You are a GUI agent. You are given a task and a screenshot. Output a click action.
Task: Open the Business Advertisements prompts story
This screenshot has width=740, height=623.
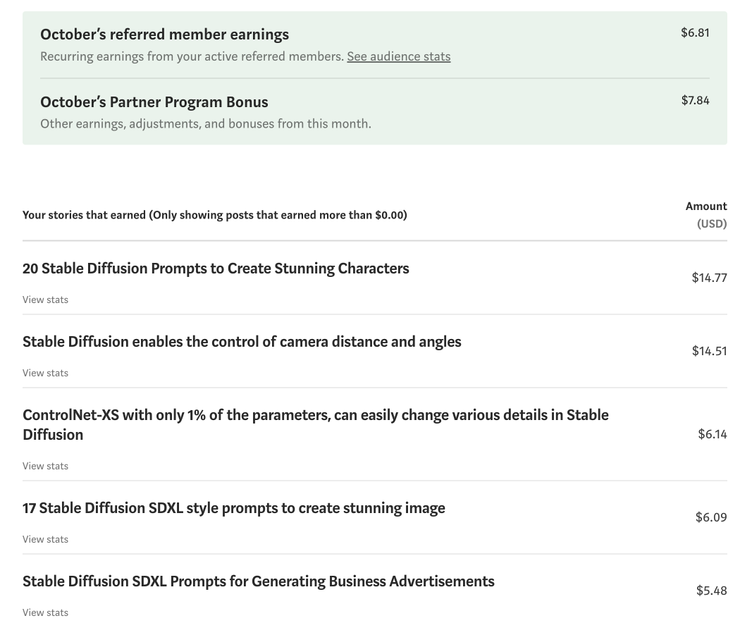258,581
